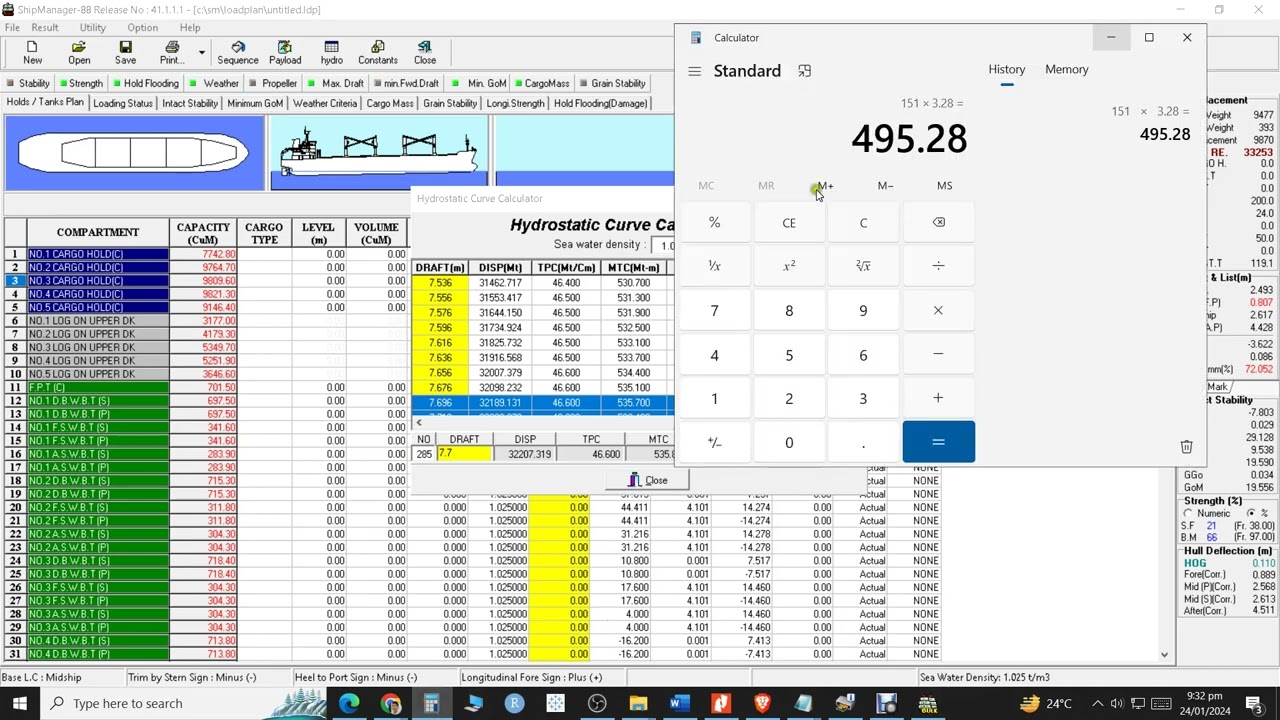
Task: Click the M+ memory add button
Action: [x=825, y=186]
